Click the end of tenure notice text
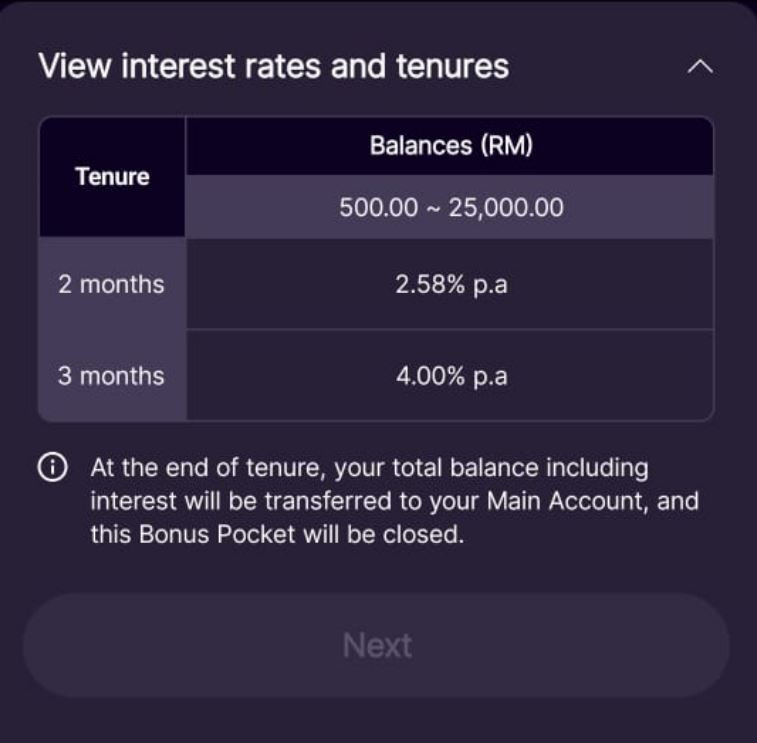This screenshot has height=743, width=757. coord(394,501)
